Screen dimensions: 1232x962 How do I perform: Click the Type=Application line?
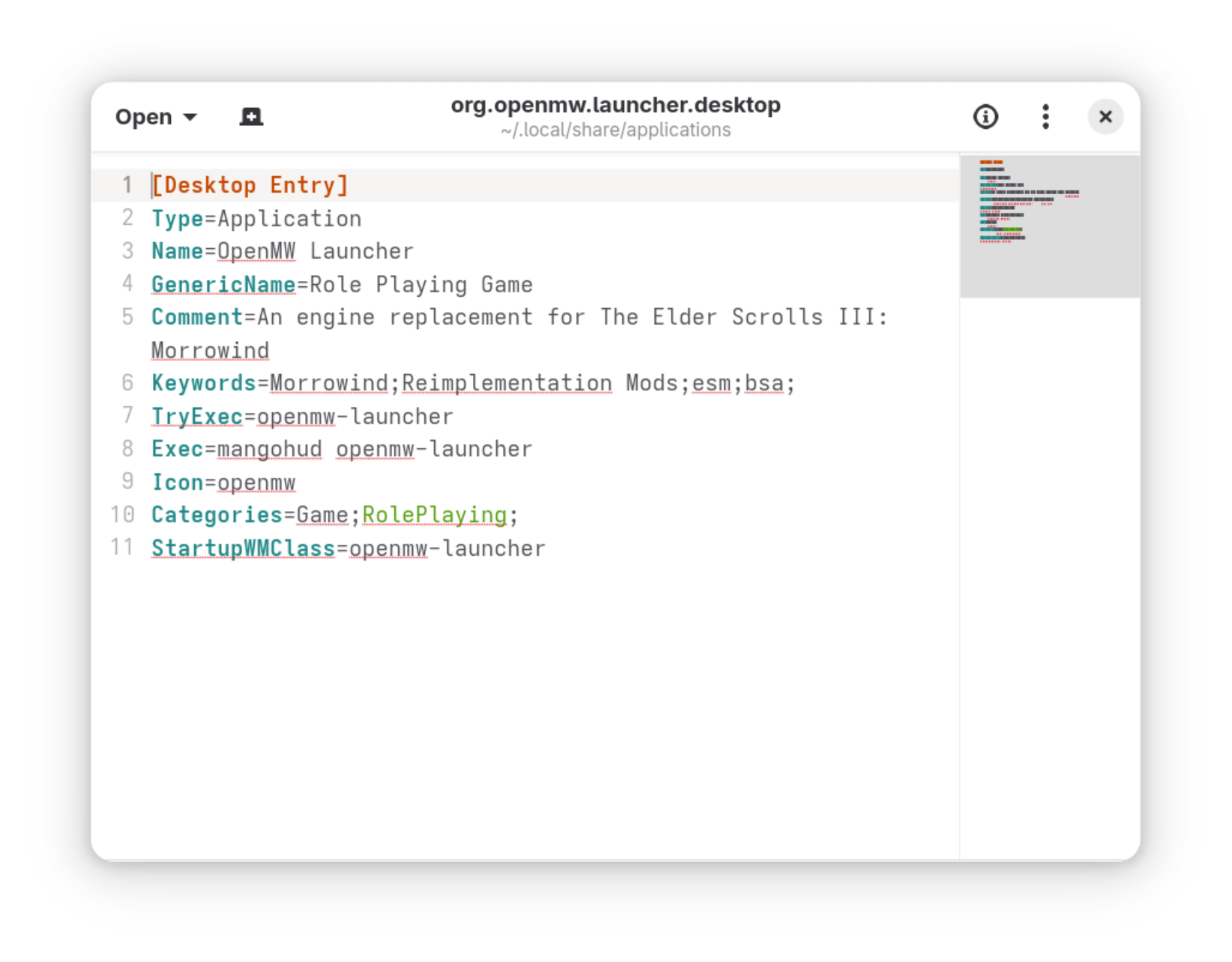click(256, 219)
